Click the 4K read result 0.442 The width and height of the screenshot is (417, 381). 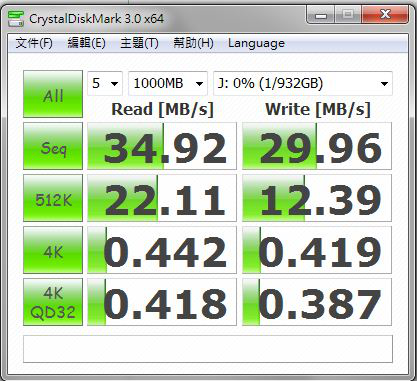tap(162, 250)
